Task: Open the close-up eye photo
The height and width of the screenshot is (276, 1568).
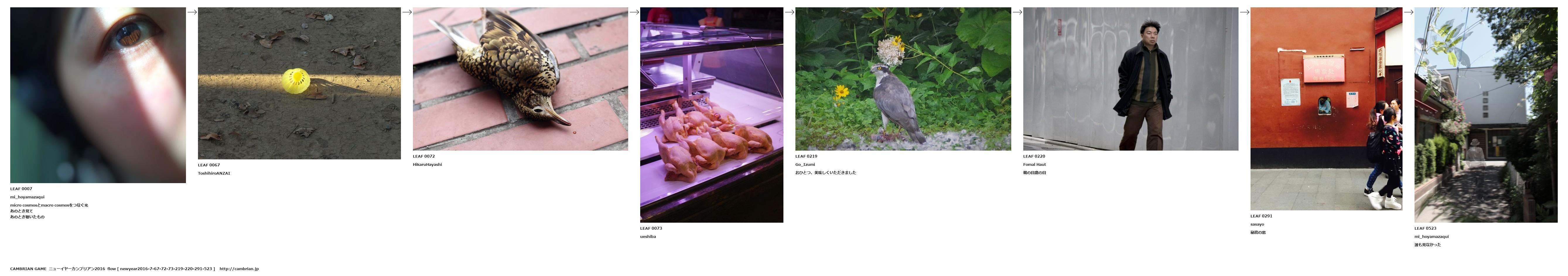Action: point(98,95)
